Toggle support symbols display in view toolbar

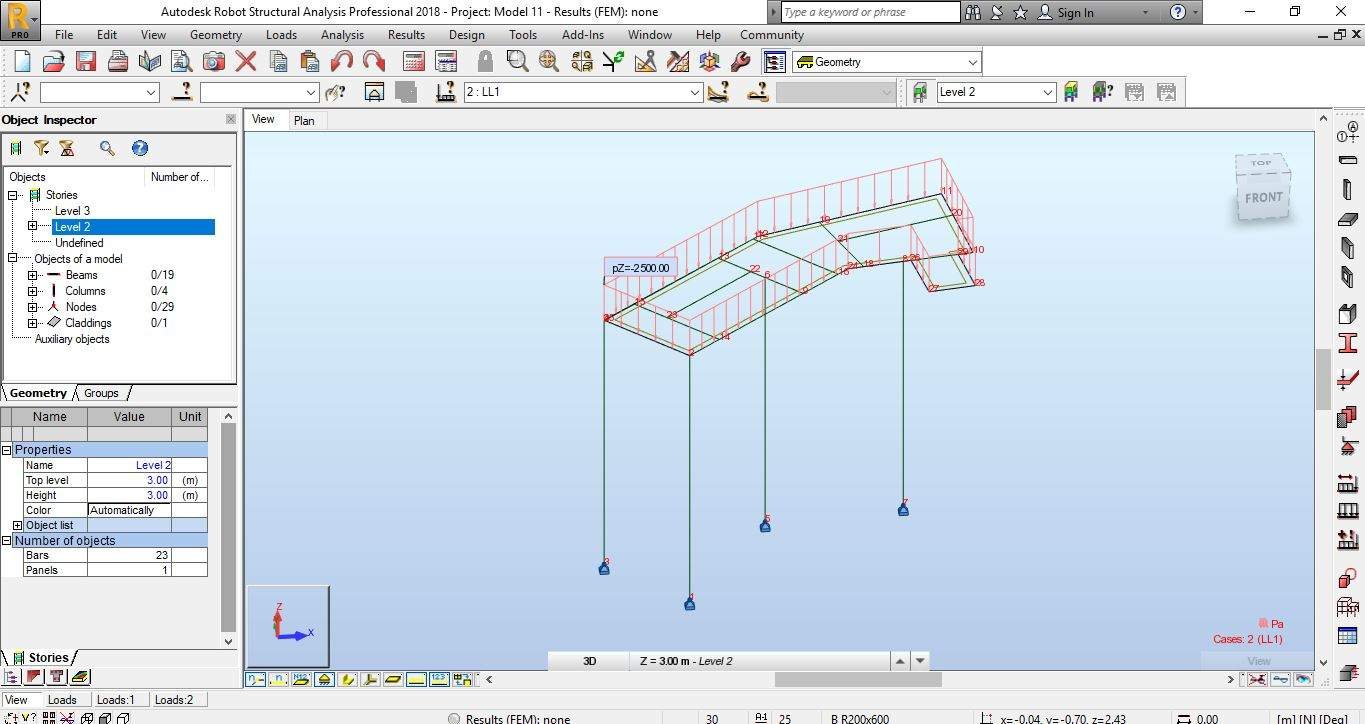pos(324,679)
